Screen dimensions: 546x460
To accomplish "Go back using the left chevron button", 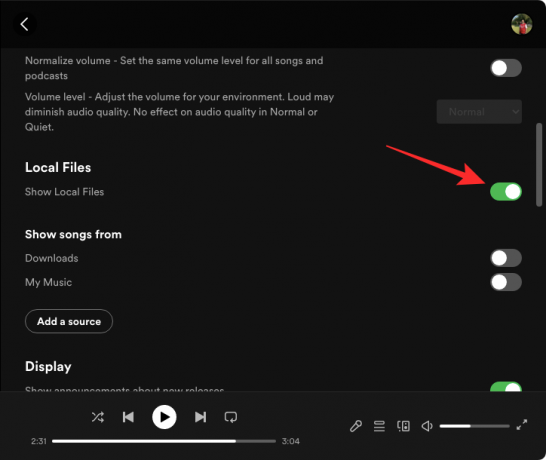I will (24, 24).
